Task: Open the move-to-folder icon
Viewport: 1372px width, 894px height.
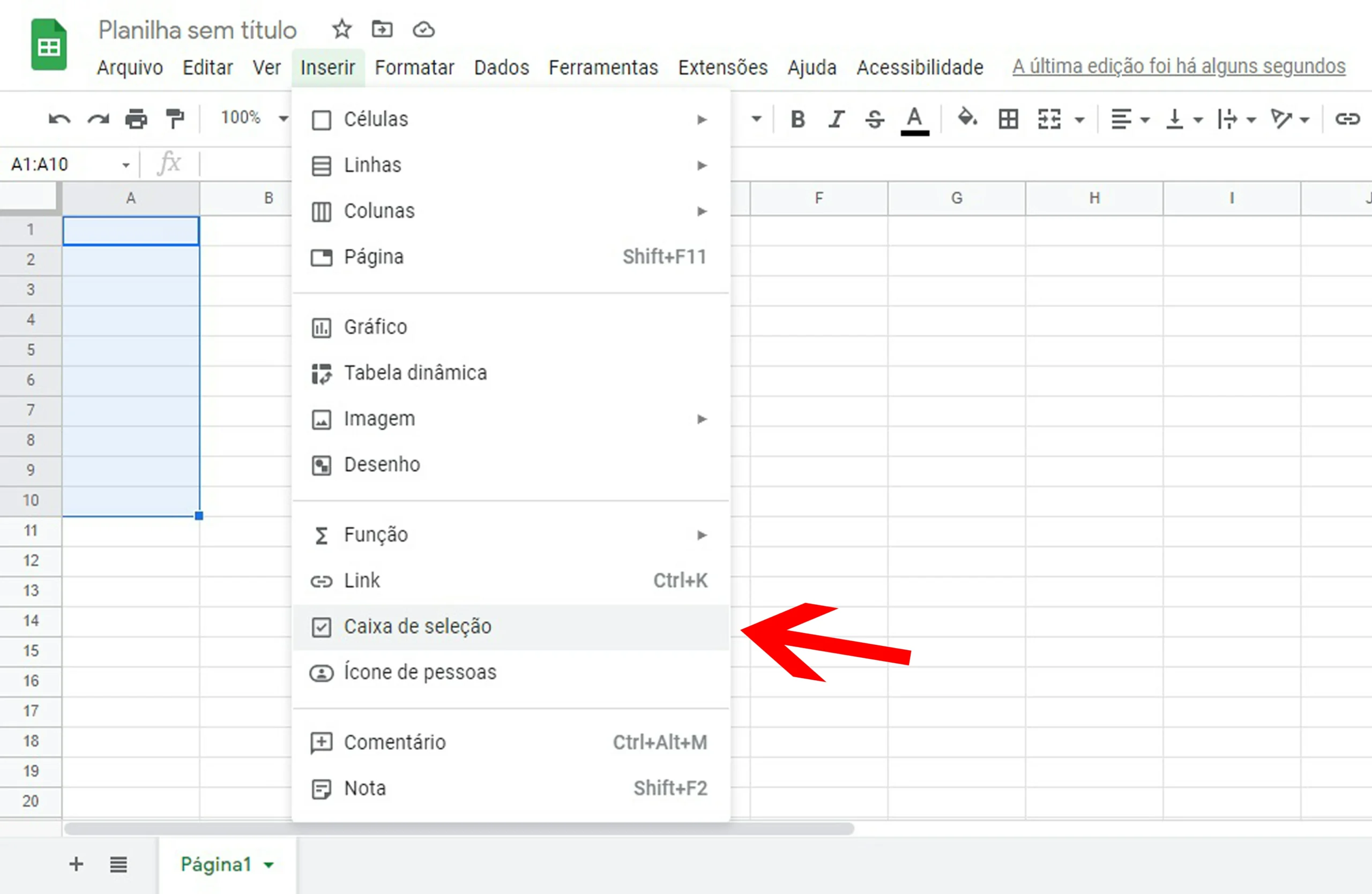Action: 382,29
